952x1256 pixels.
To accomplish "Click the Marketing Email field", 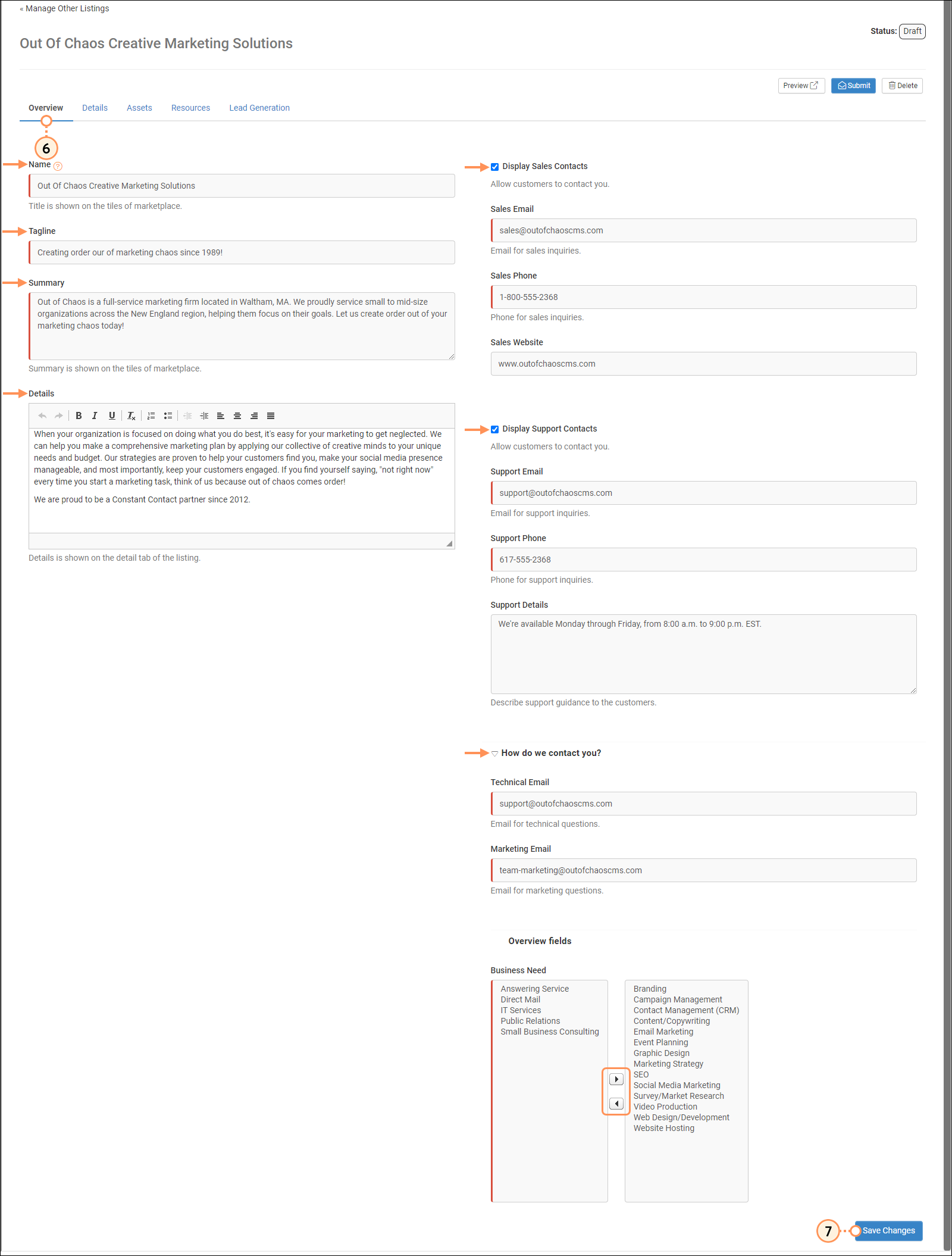I will (703, 870).
